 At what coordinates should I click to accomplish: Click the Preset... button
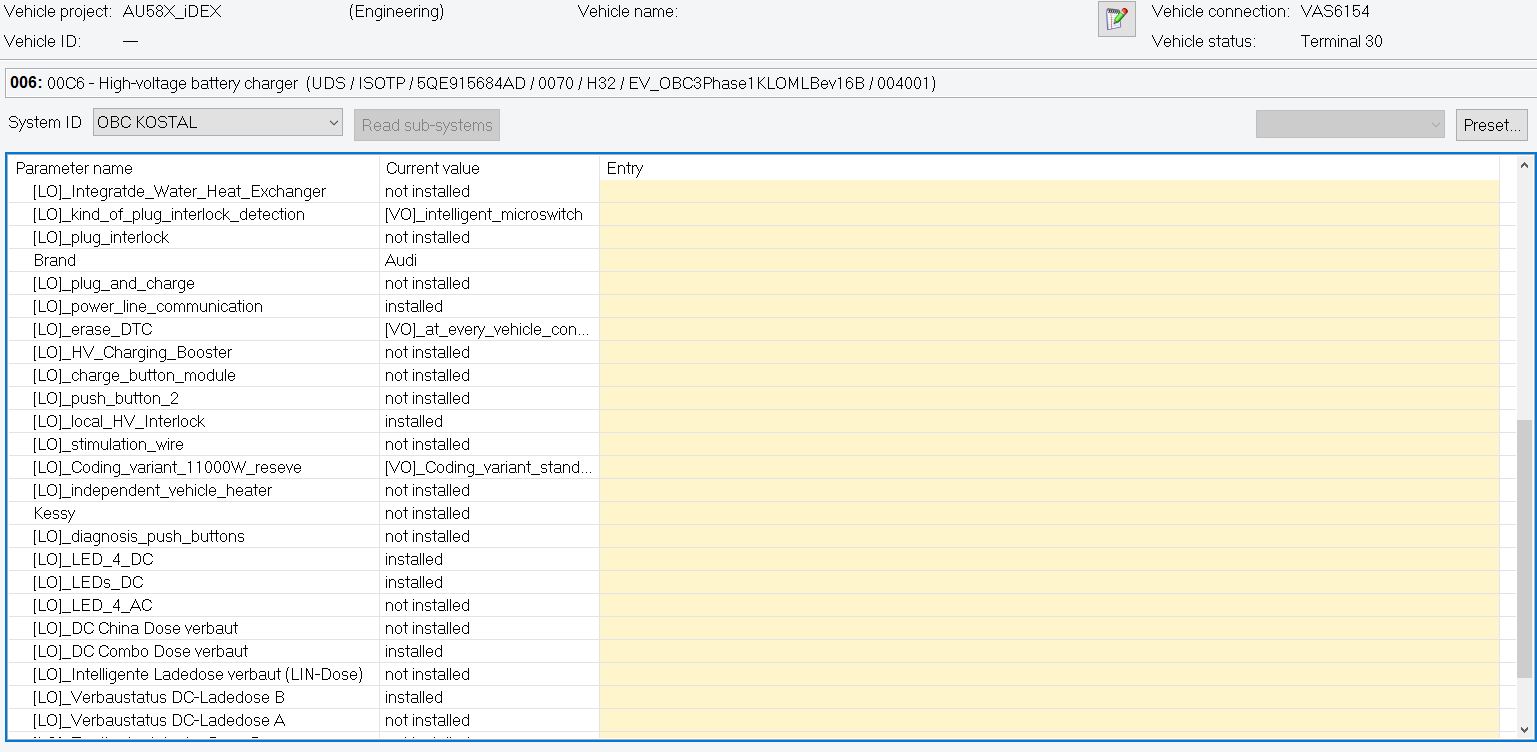coord(1491,125)
